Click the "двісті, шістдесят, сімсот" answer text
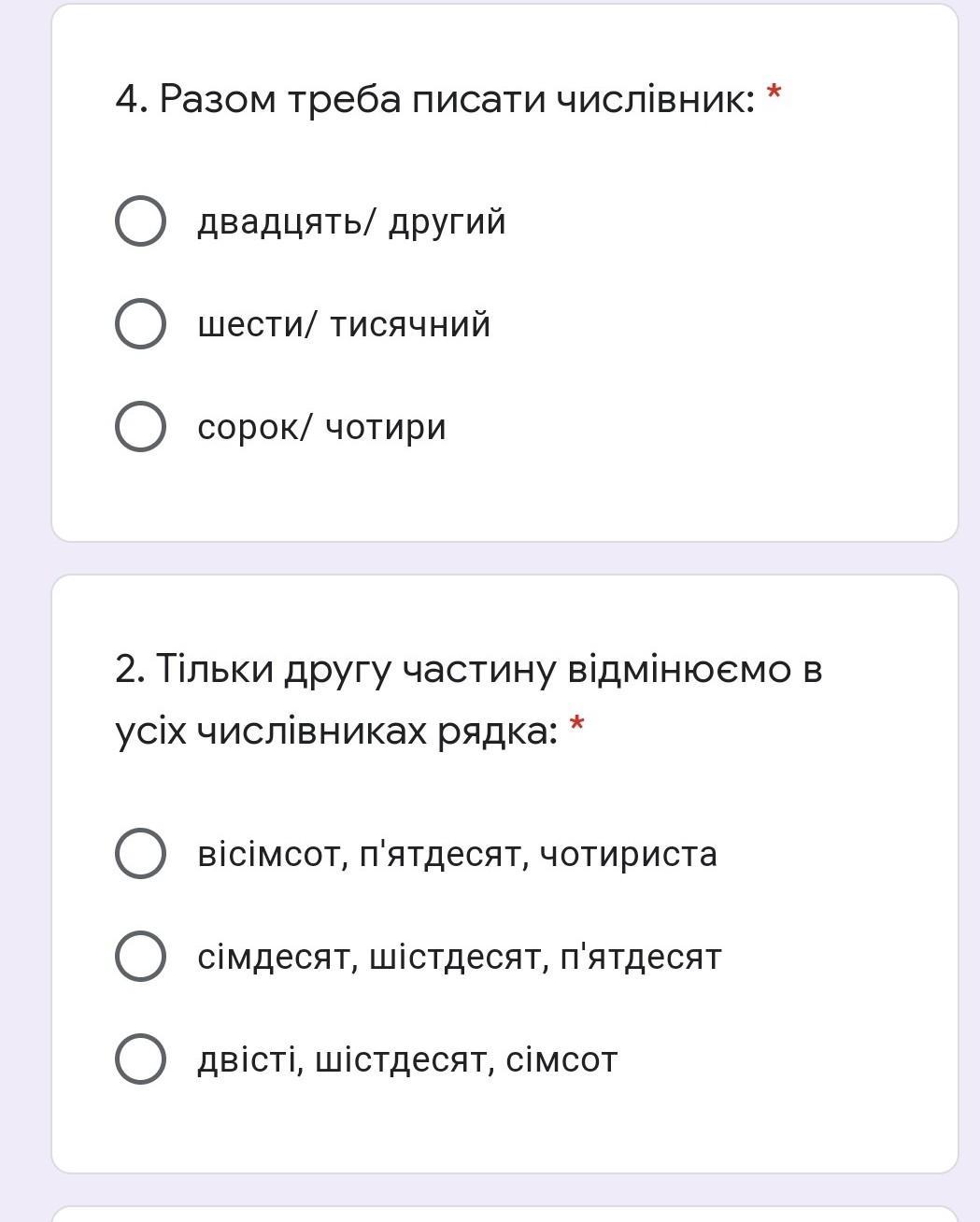The image size is (980, 1222). pos(407,1060)
